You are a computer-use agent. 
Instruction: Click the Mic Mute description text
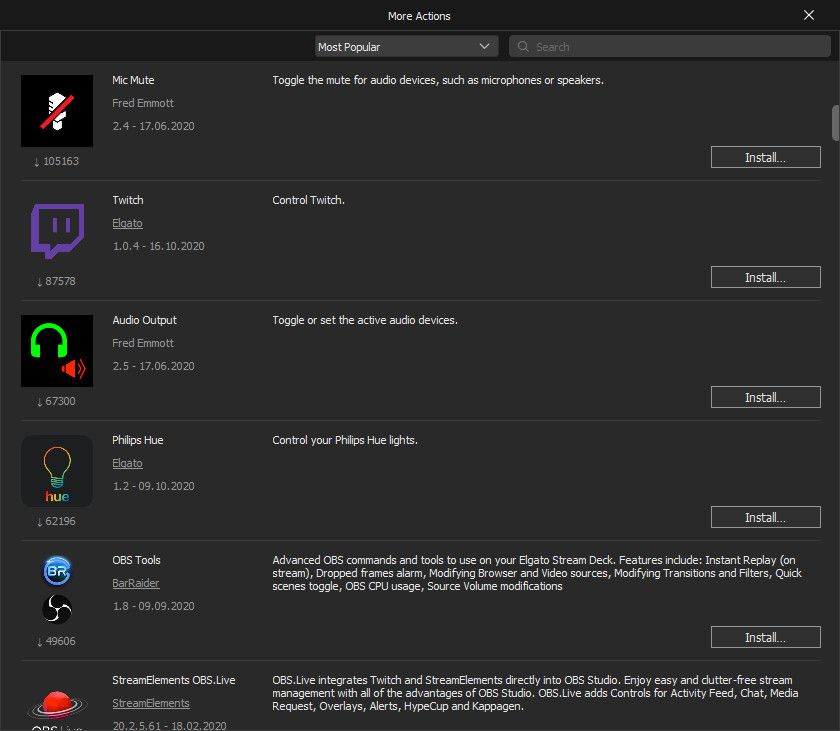click(438, 80)
